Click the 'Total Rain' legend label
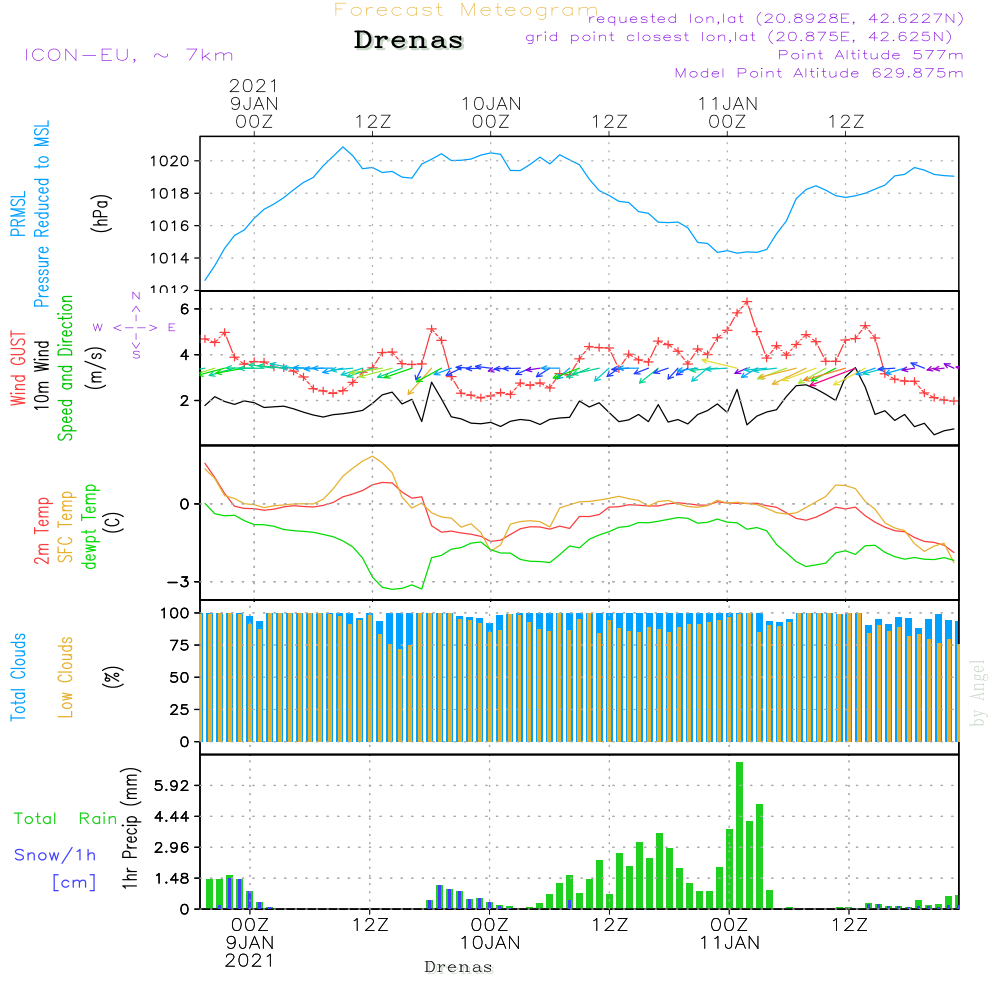The width and height of the screenshot is (1000, 1000). [66, 818]
